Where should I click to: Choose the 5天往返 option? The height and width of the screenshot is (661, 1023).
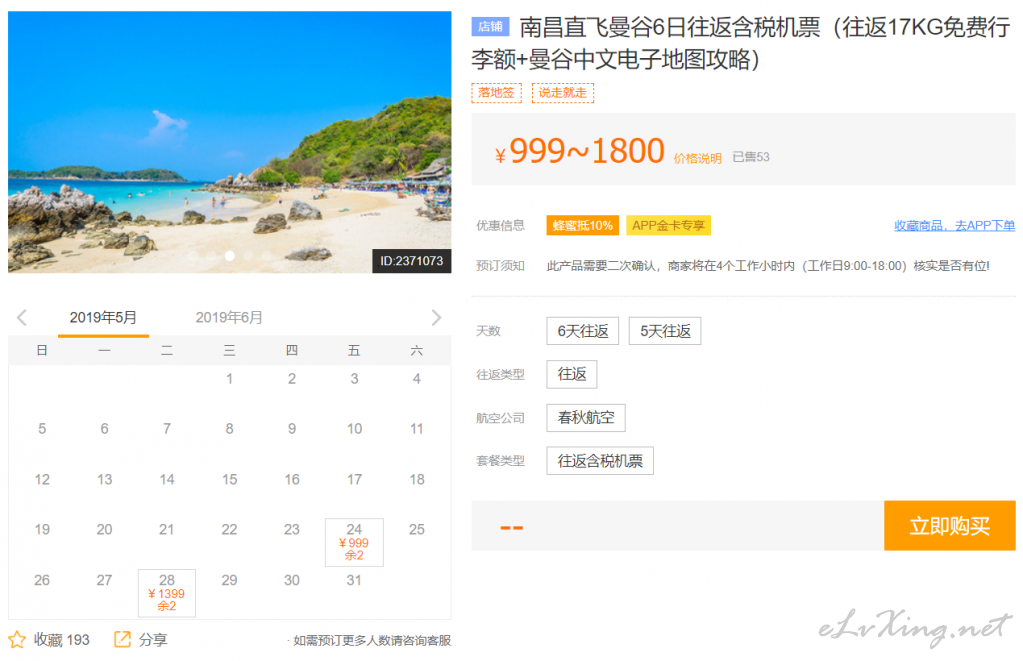click(665, 331)
